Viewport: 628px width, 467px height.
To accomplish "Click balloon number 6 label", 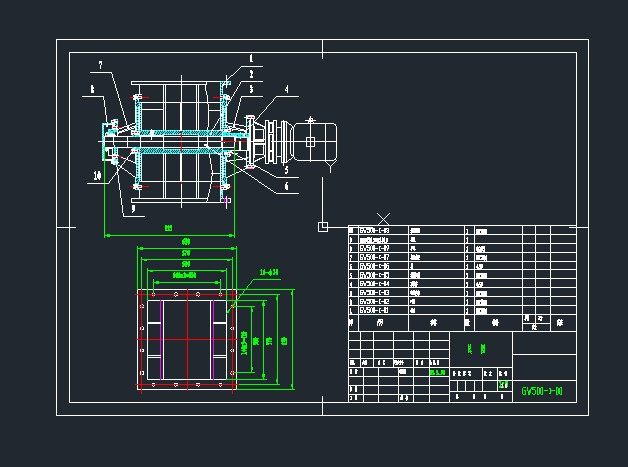I will coord(286,186).
